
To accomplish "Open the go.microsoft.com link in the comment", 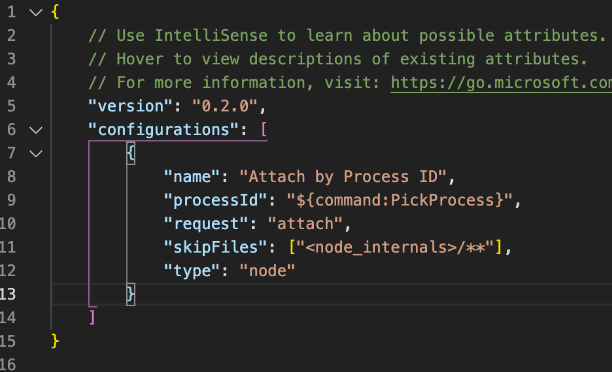I will 501,83.
